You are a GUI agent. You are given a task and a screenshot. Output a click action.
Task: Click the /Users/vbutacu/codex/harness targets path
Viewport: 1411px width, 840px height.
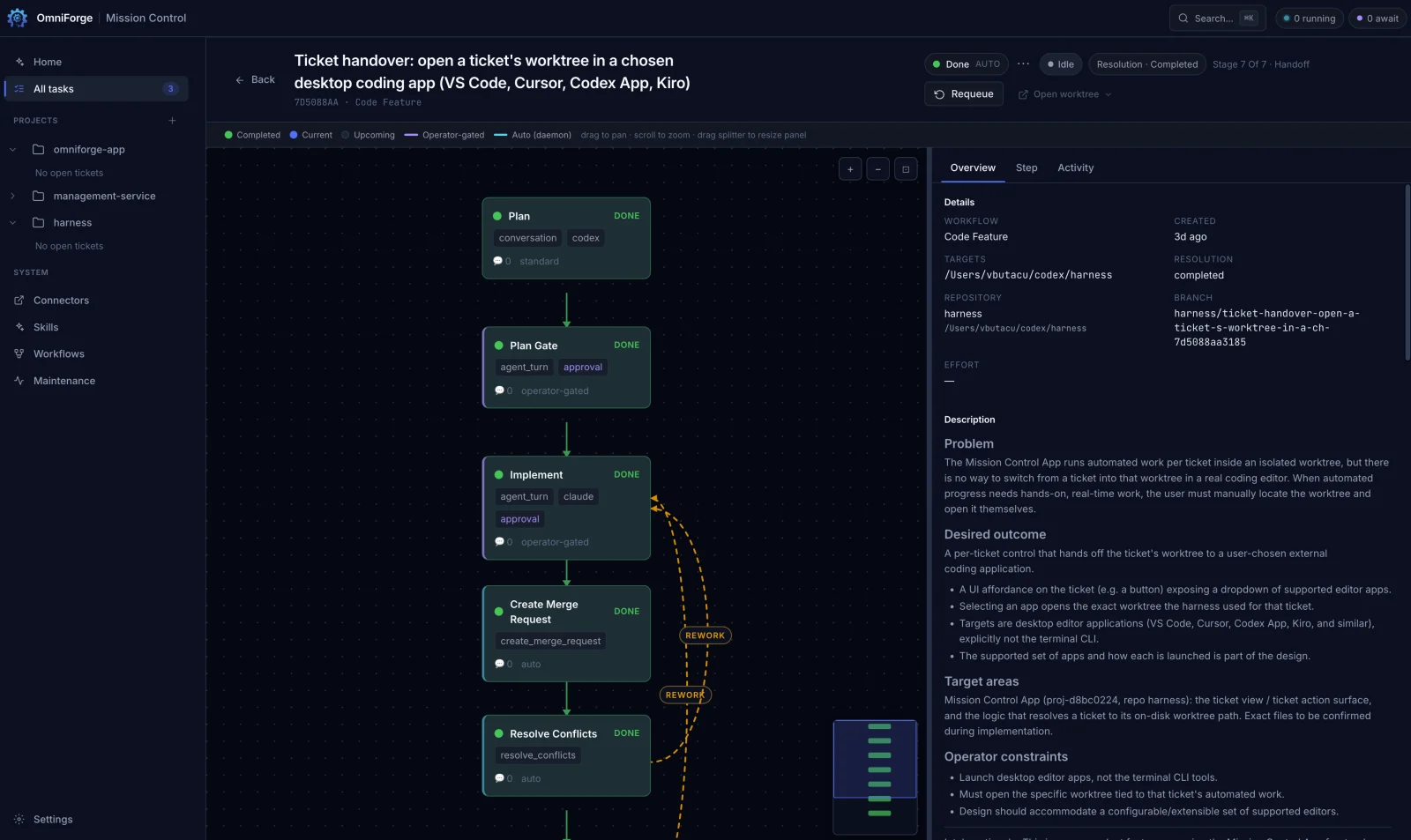click(1028, 275)
